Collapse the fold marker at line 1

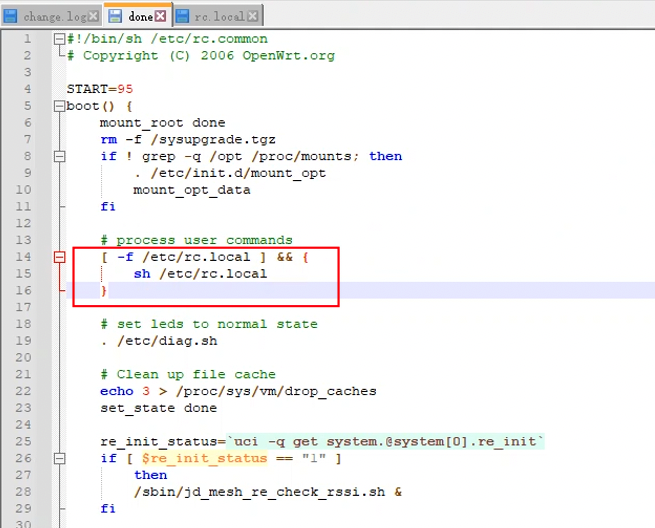[x=60, y=39]
